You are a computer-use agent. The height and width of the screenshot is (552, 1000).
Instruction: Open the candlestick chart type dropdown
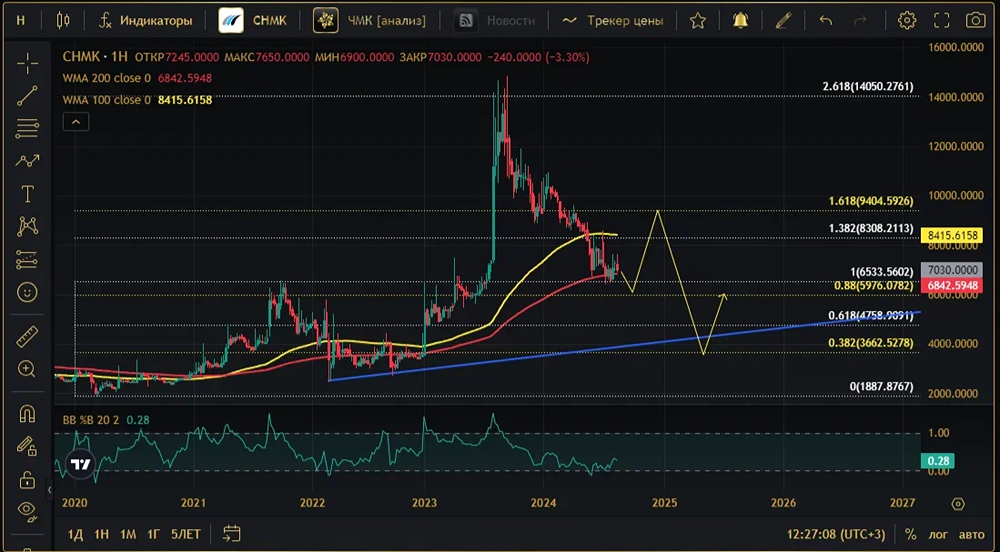64,20
